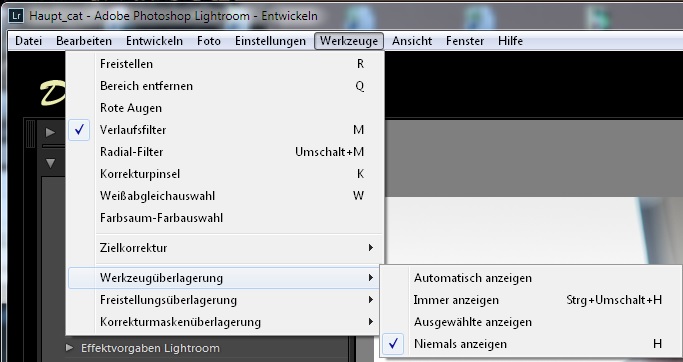
Task: Choose Immer anzeigen overlay option
Action: 531,300
